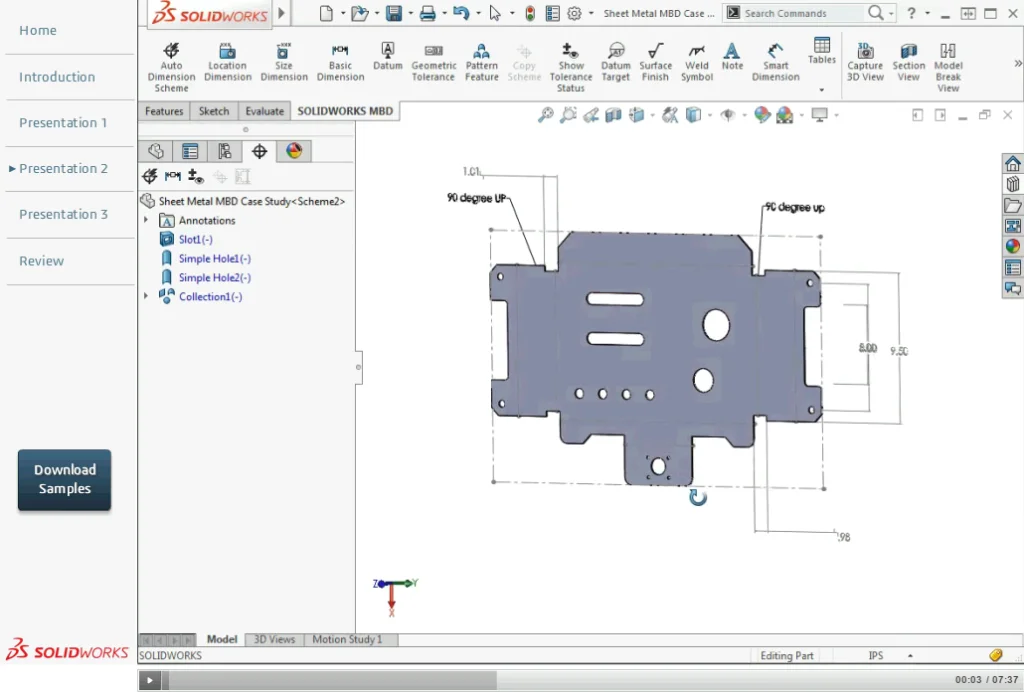Open the Section View tool

[908, 62]
